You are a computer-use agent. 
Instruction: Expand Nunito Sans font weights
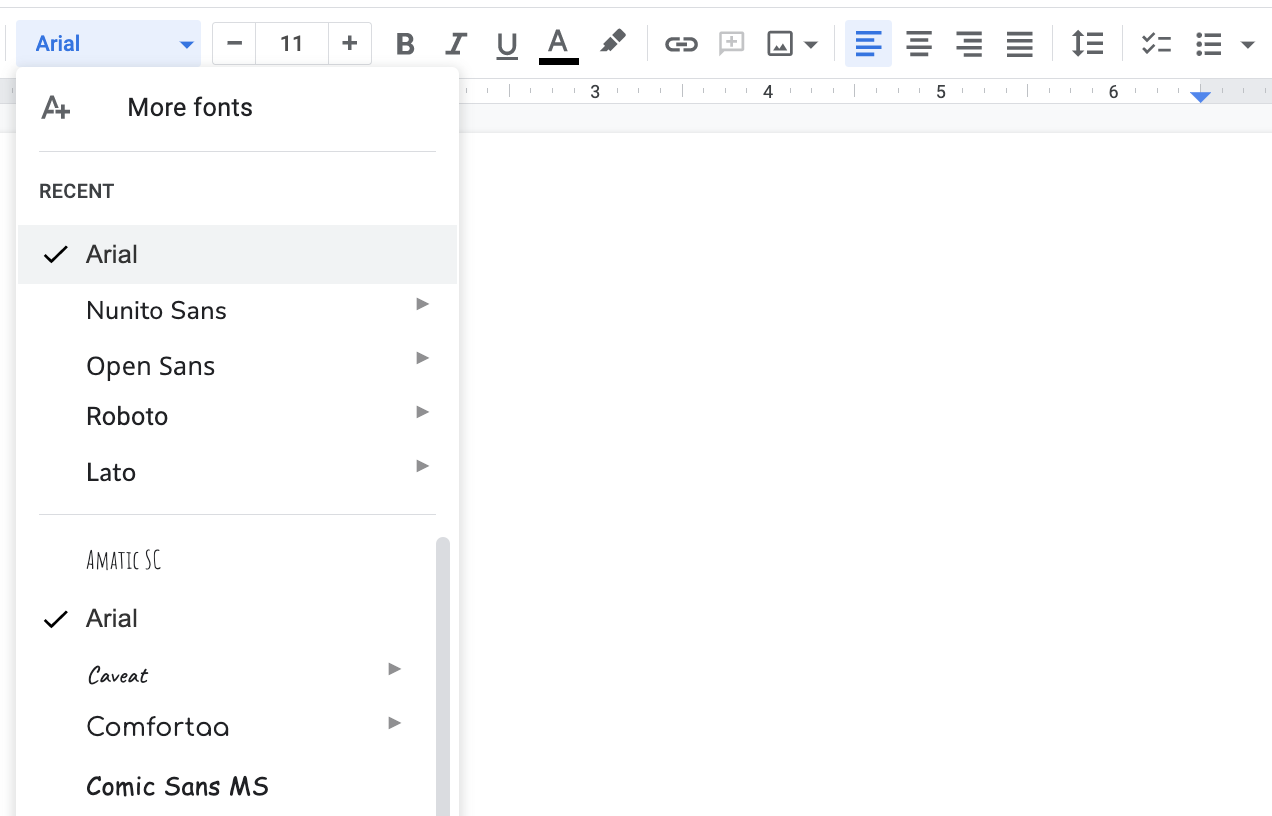(423, 304)
